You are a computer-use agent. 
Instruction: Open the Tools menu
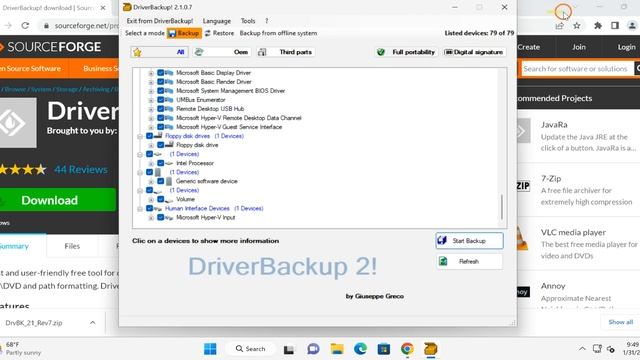[248, 21]
